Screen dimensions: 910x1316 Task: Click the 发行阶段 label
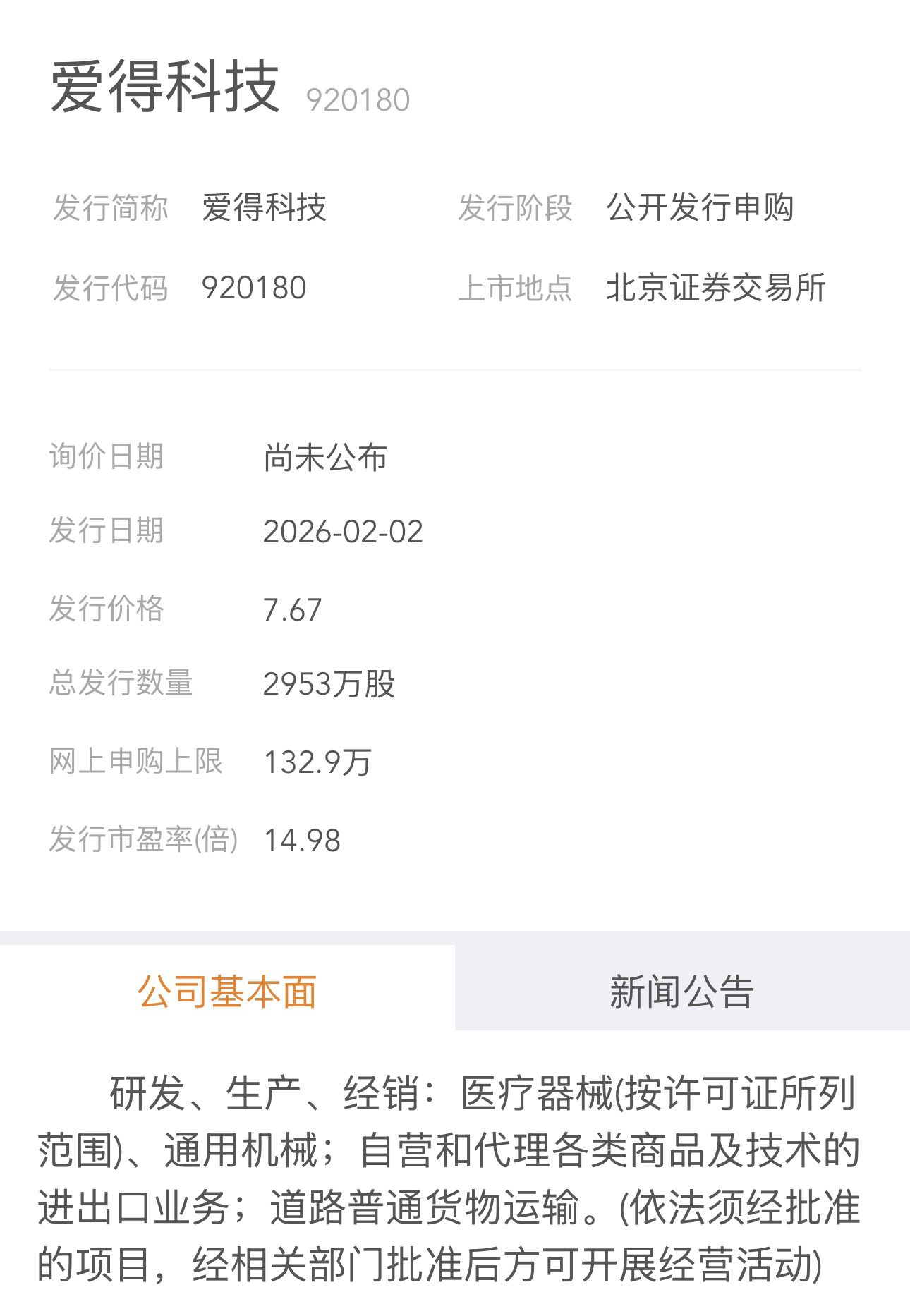pyautogui.click(x=515, y=208)
